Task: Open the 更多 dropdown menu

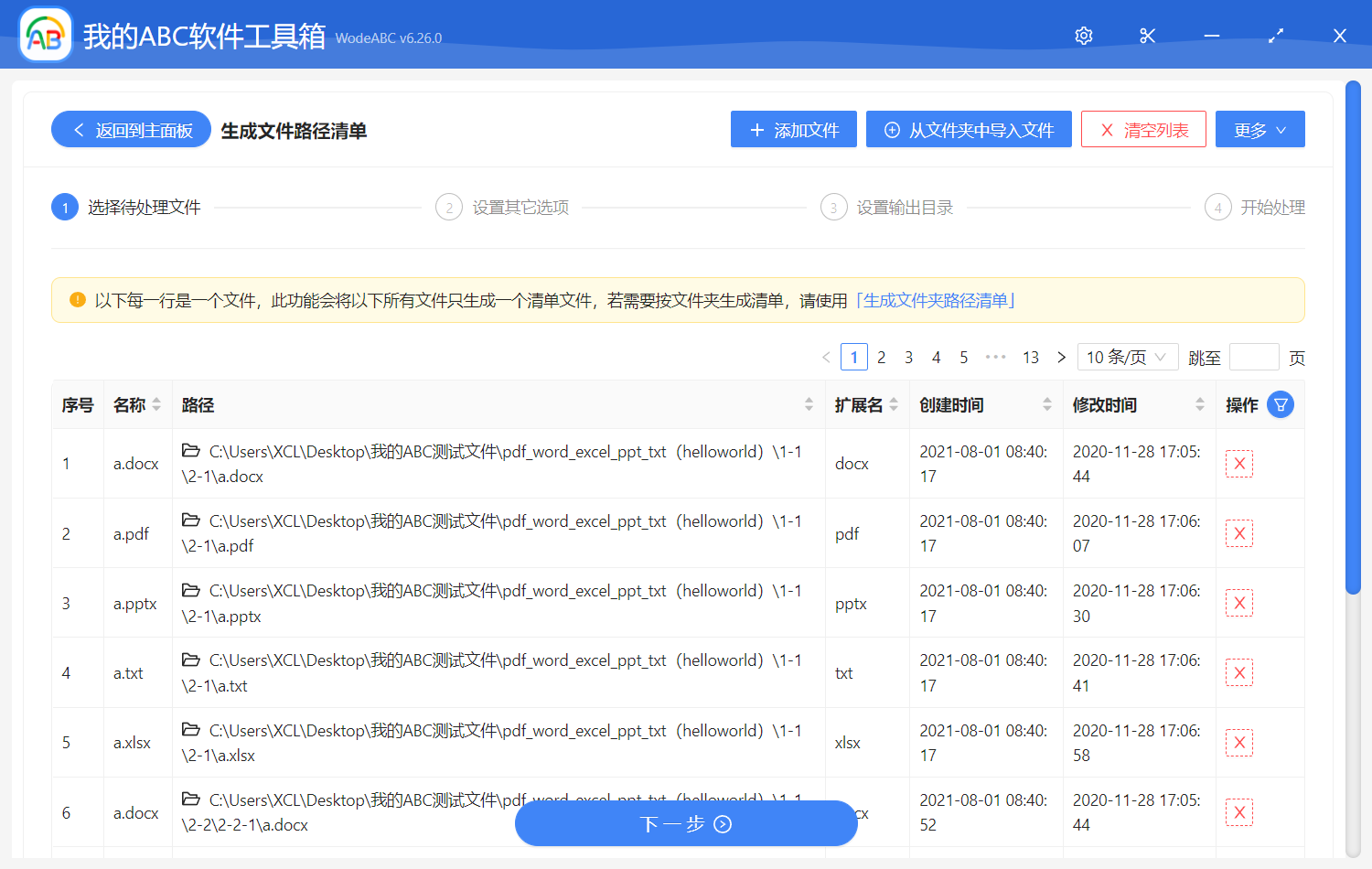Action: click(x=1259, y=129)
